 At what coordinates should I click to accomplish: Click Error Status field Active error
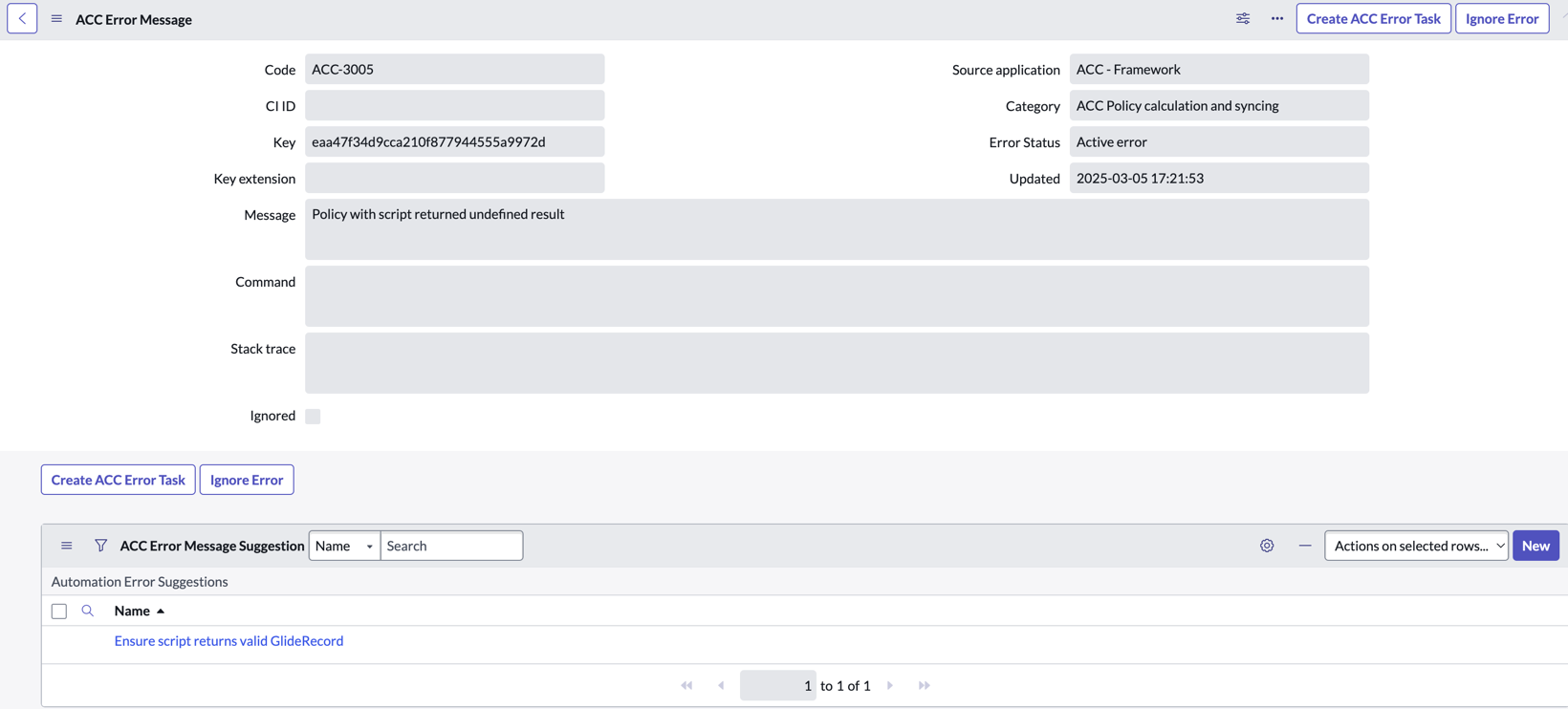click(x=1219, y=141)
